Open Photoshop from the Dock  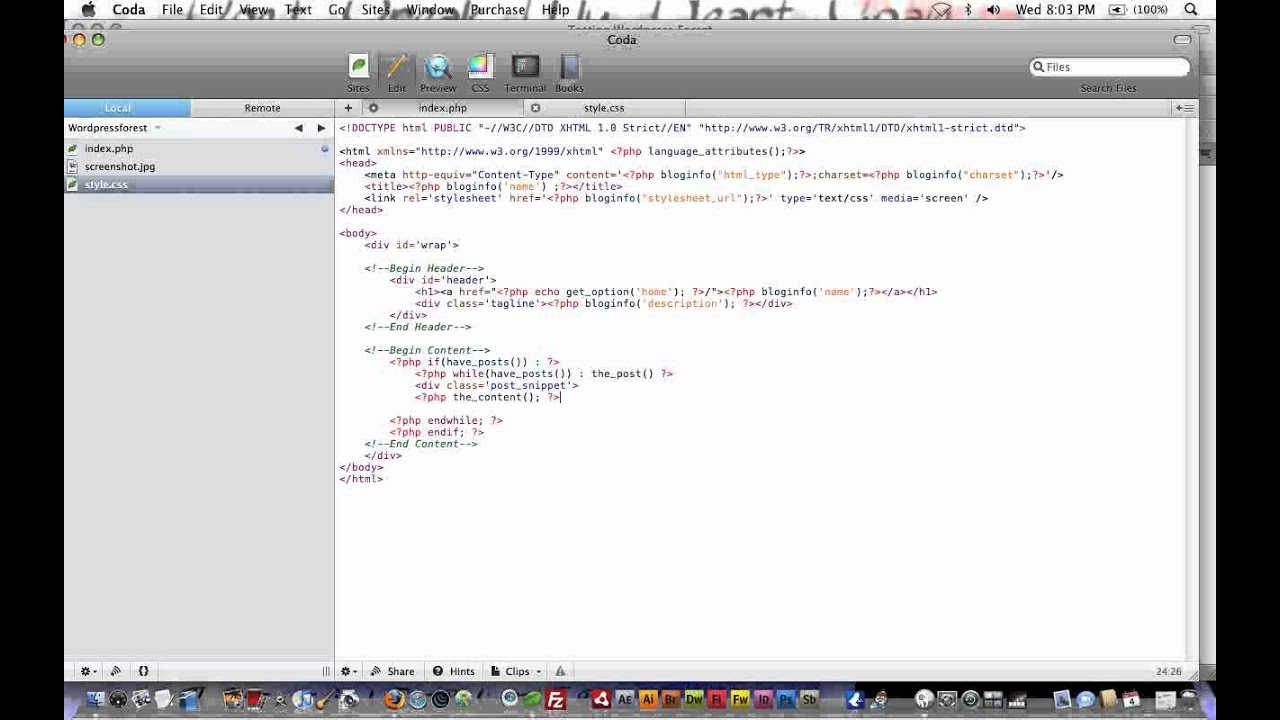click(786, 700)
